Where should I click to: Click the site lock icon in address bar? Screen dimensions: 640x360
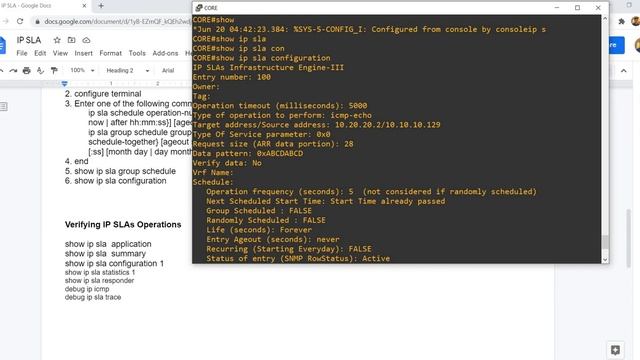click(x=37, y=21)
